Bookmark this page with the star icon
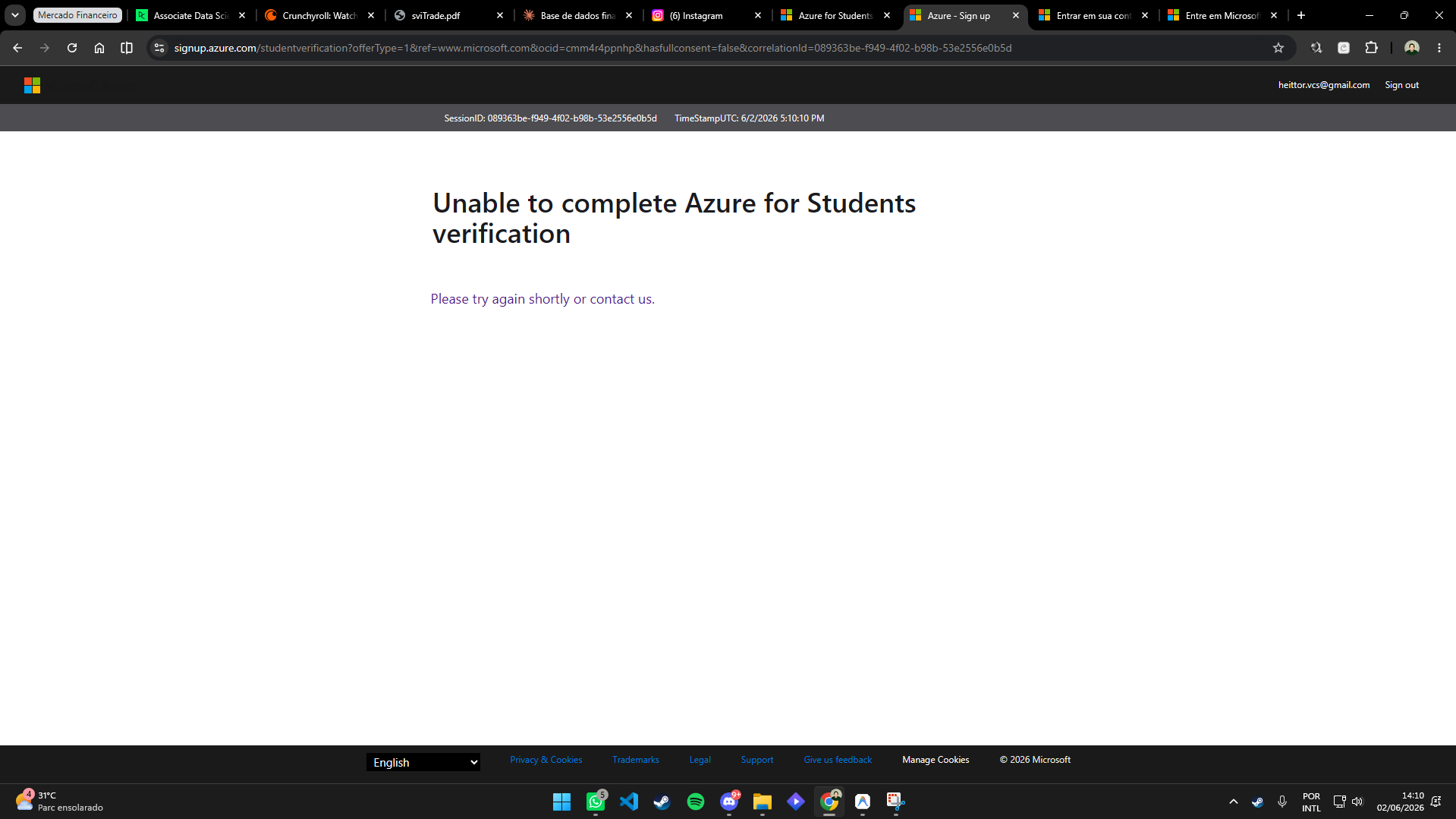Image resolution: width=1456 pixels, height=819 pixels. [x=1278, y=48]
